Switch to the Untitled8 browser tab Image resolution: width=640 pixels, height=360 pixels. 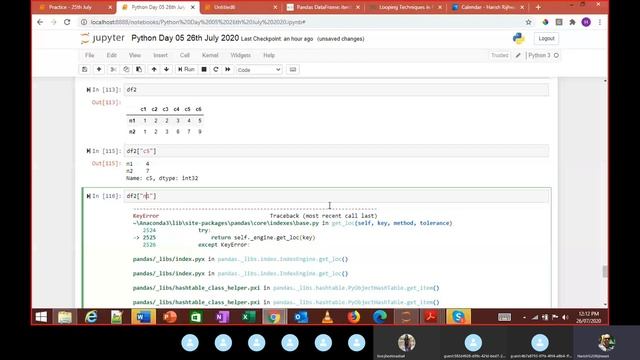241,7
